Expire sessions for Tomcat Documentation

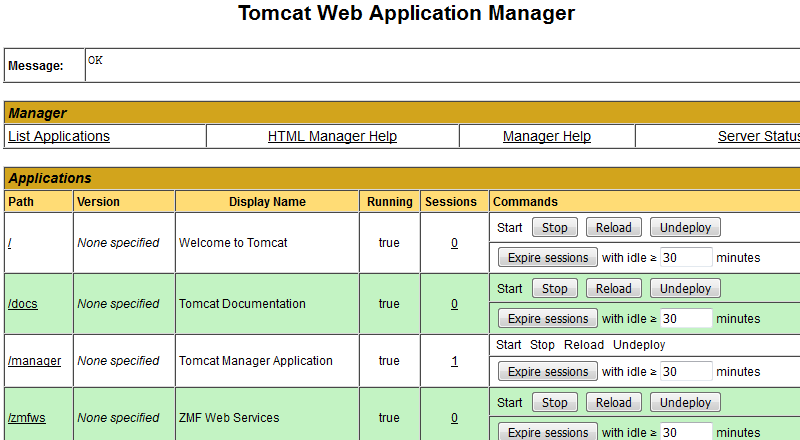click(548, 319)
